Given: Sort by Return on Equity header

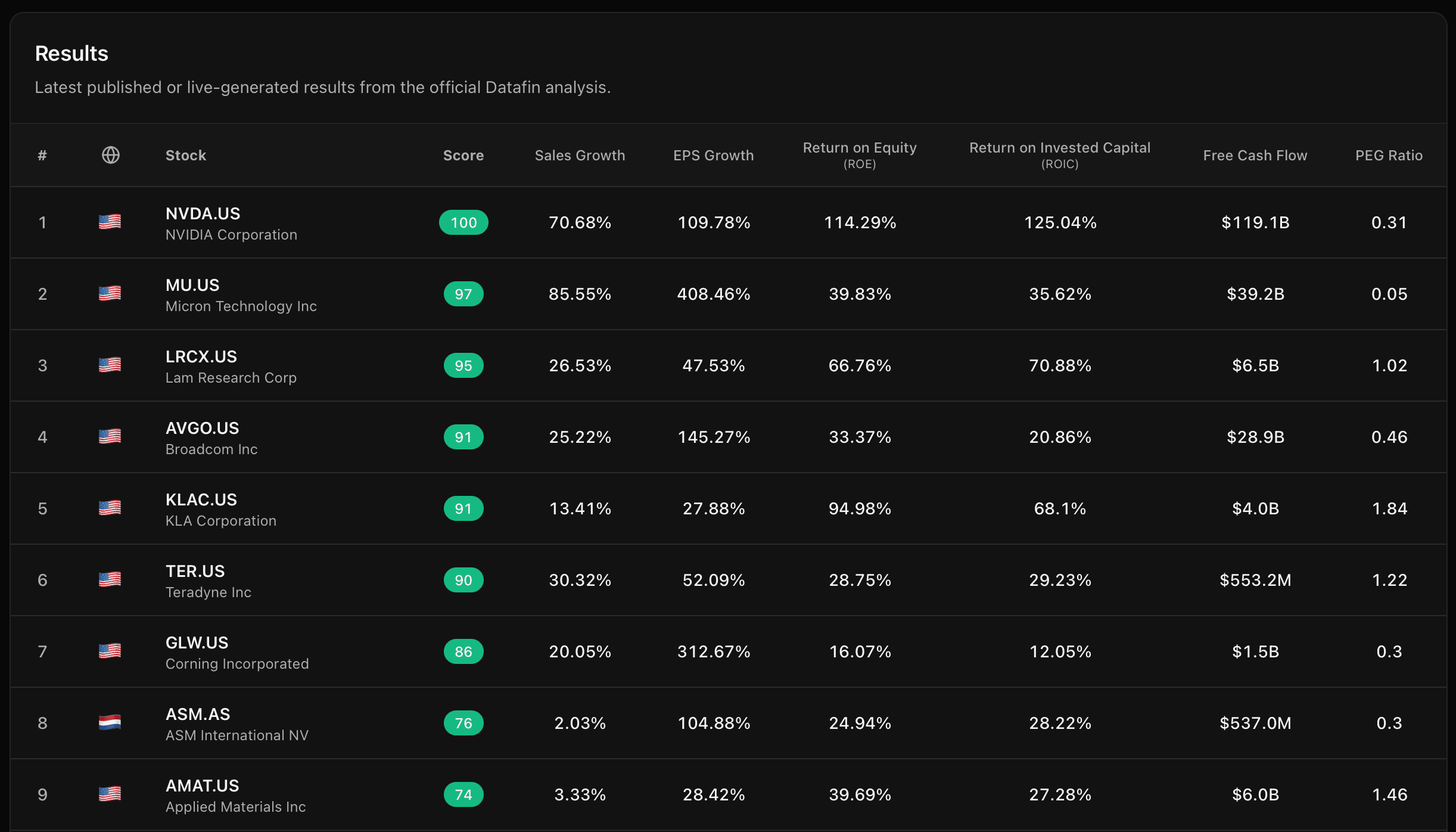Looking at the screenshot, I should [x=860, y=155].
